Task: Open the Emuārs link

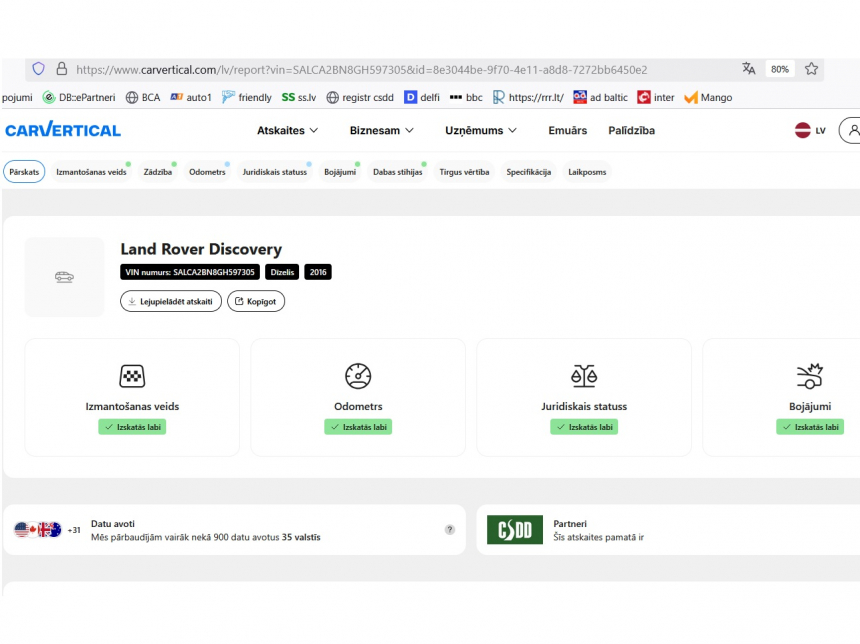Action: click(x=568, y=131)
